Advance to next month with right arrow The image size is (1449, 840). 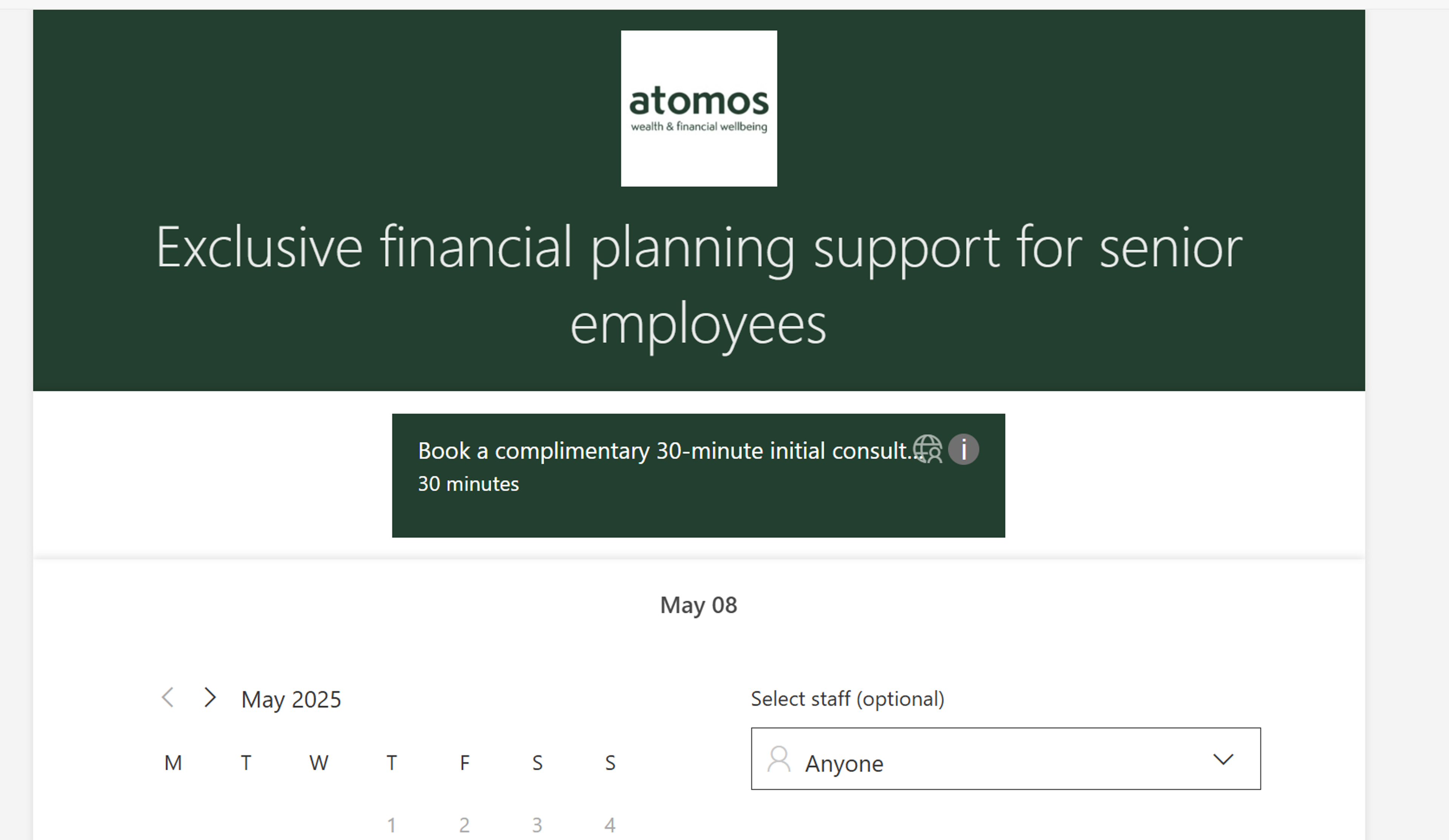click(x=210, y=697)
